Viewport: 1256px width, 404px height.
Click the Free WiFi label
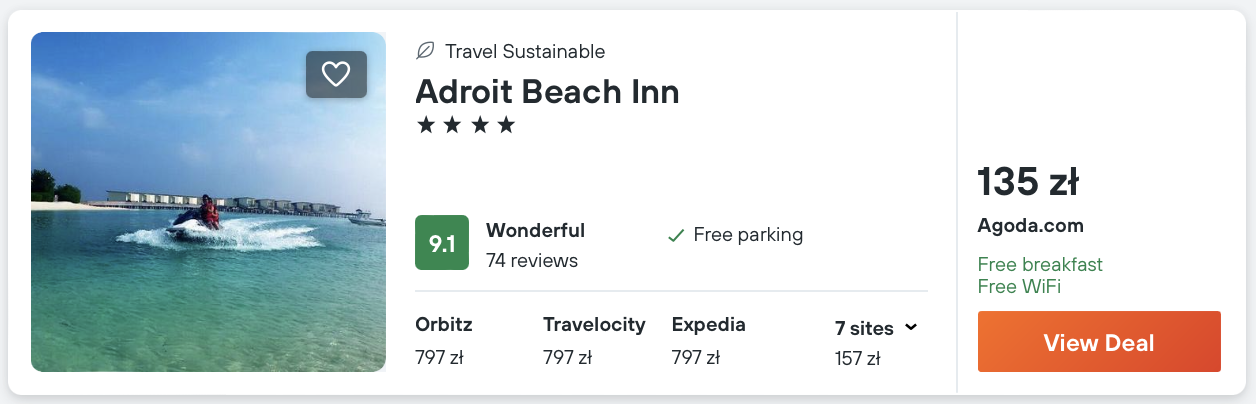pos(1019,287)
